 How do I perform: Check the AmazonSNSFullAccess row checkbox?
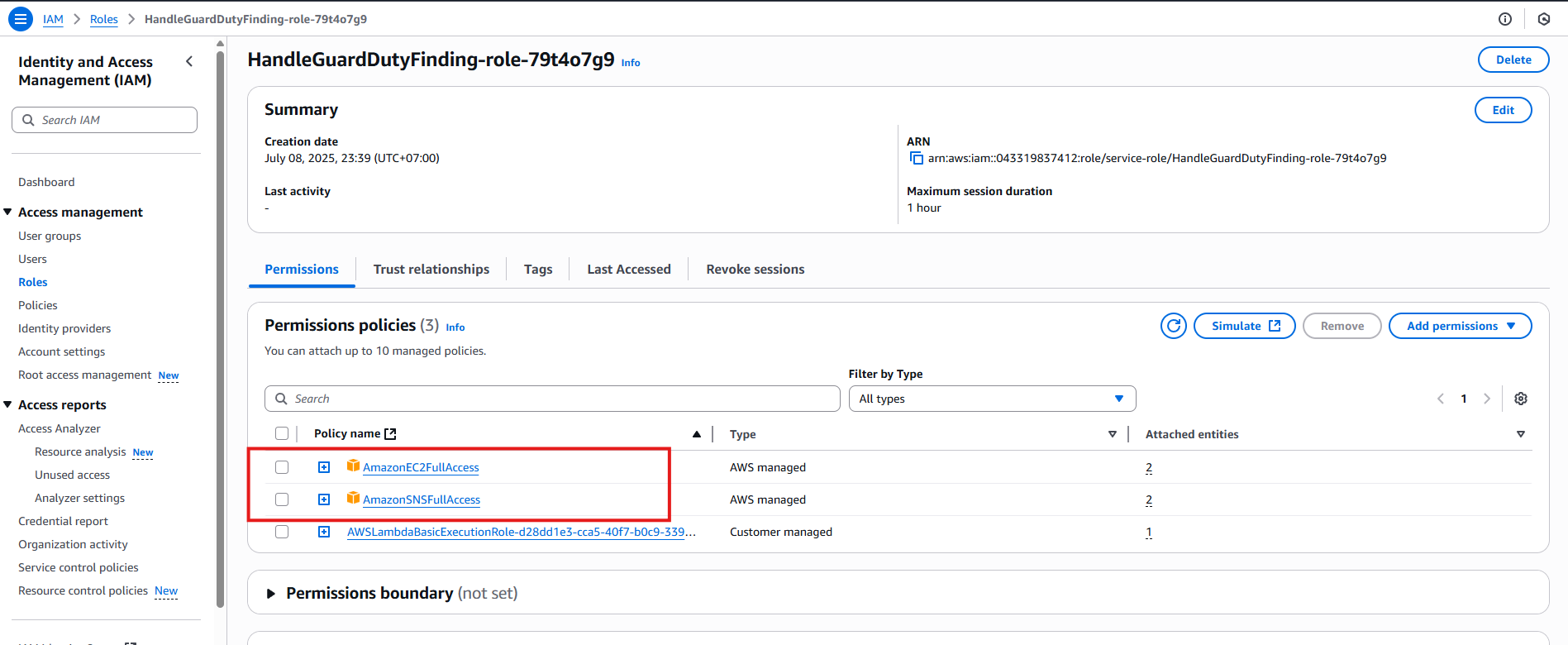point(282,499)
